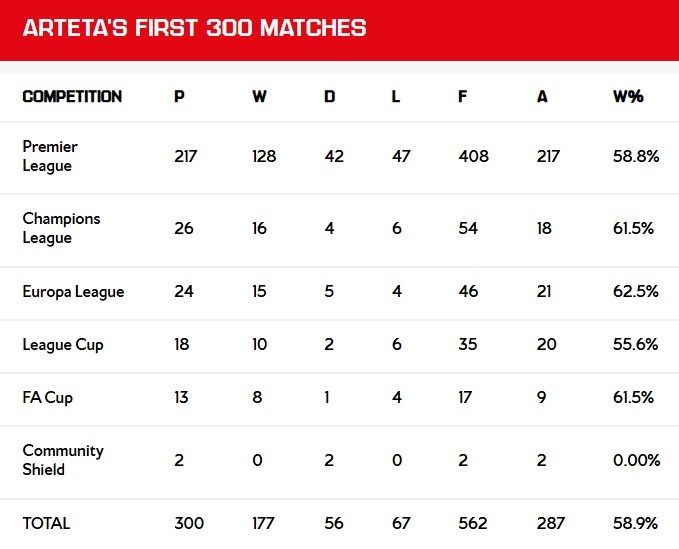Select the Europa League row label
Viewport: 679px width, 549px height.
73,292
